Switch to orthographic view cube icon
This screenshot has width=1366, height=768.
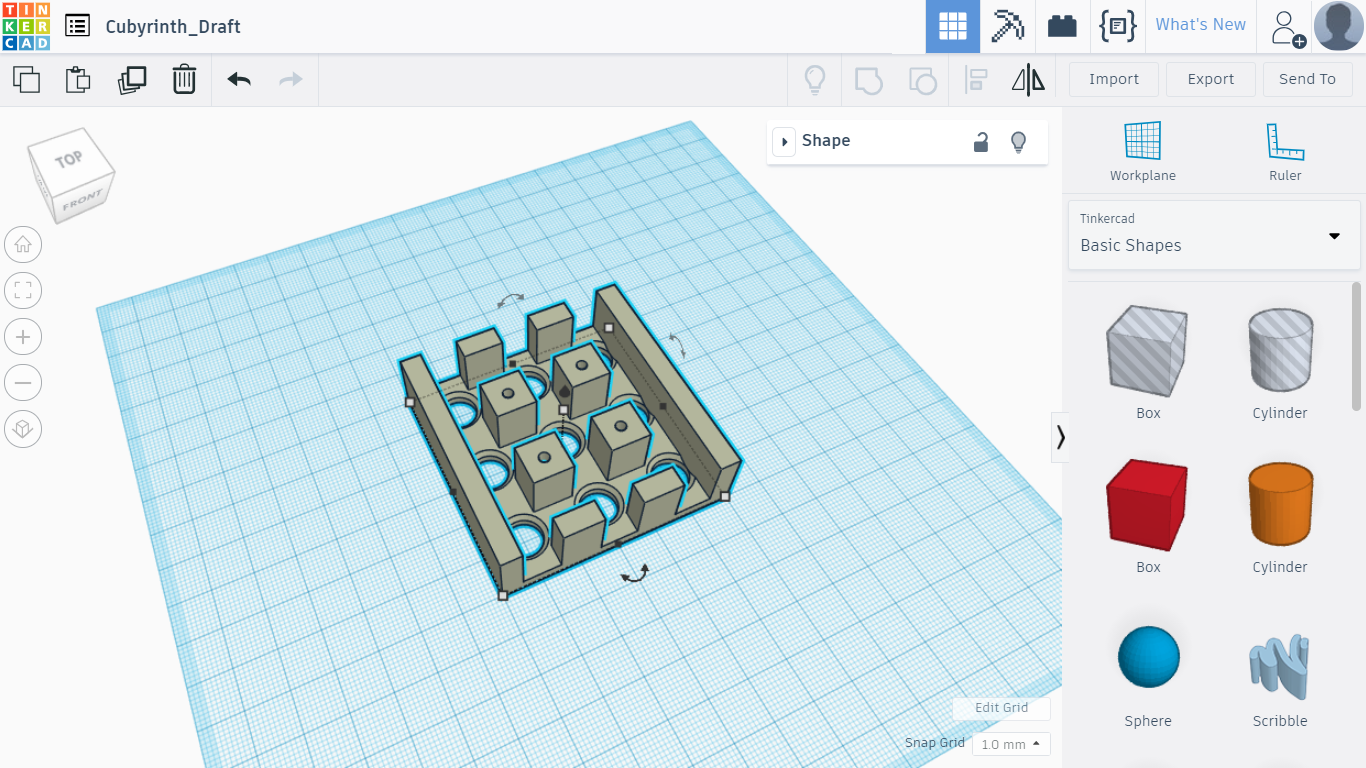tap(23, 430)
